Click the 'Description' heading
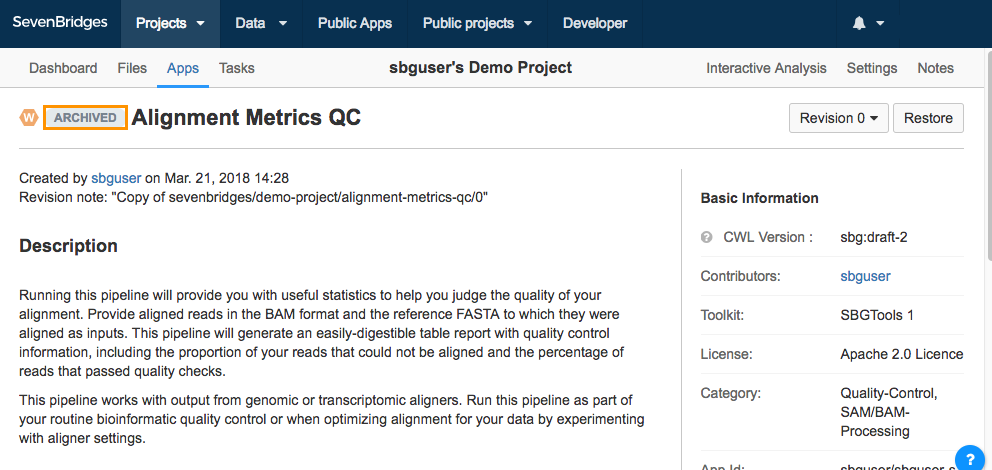The image size is (992, 470). (x=68, y=245)
